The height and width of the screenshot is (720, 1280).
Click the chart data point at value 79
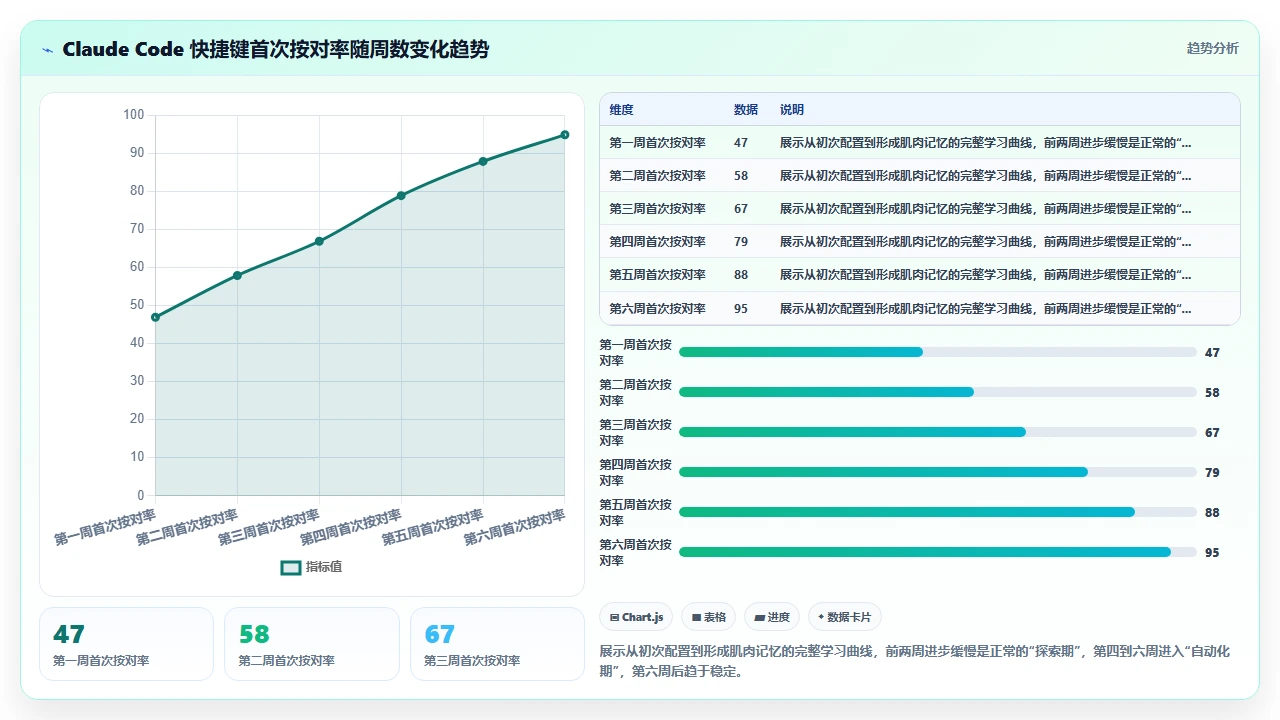point(401,195)
